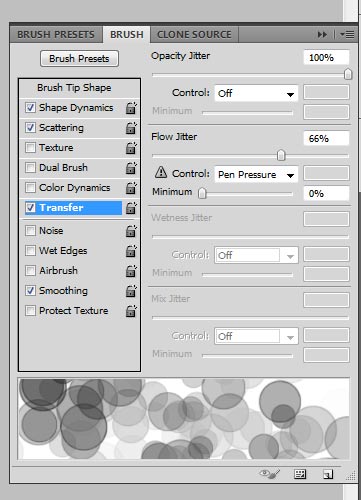Open the Opacity Jitter Control dropdown
361x500 pixels.
[x=256, y=93]
